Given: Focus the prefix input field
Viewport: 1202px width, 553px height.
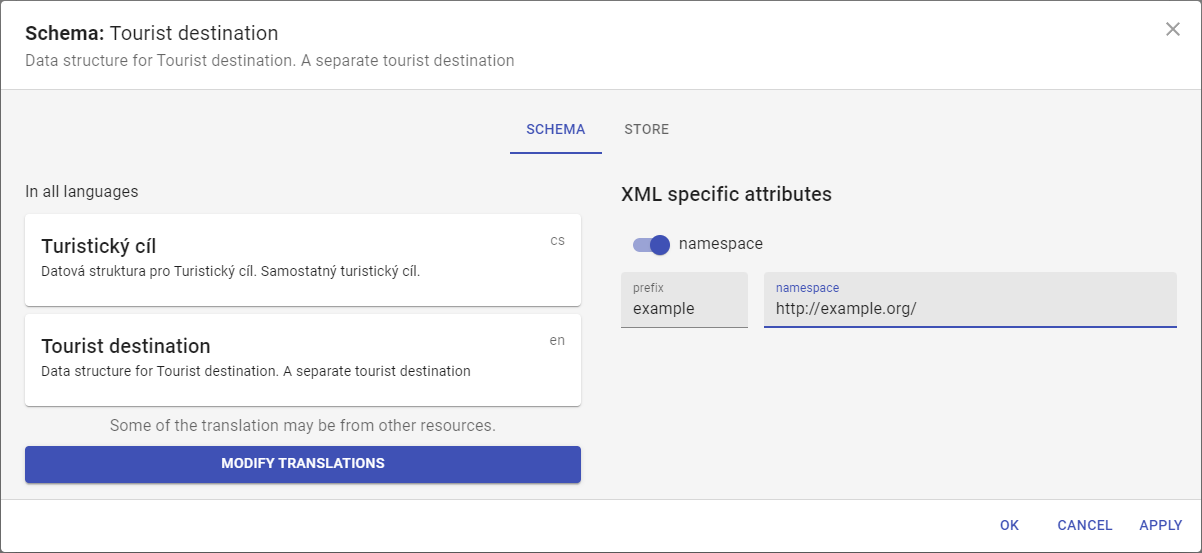Looking at the screenshot, I should pos(684,309).
